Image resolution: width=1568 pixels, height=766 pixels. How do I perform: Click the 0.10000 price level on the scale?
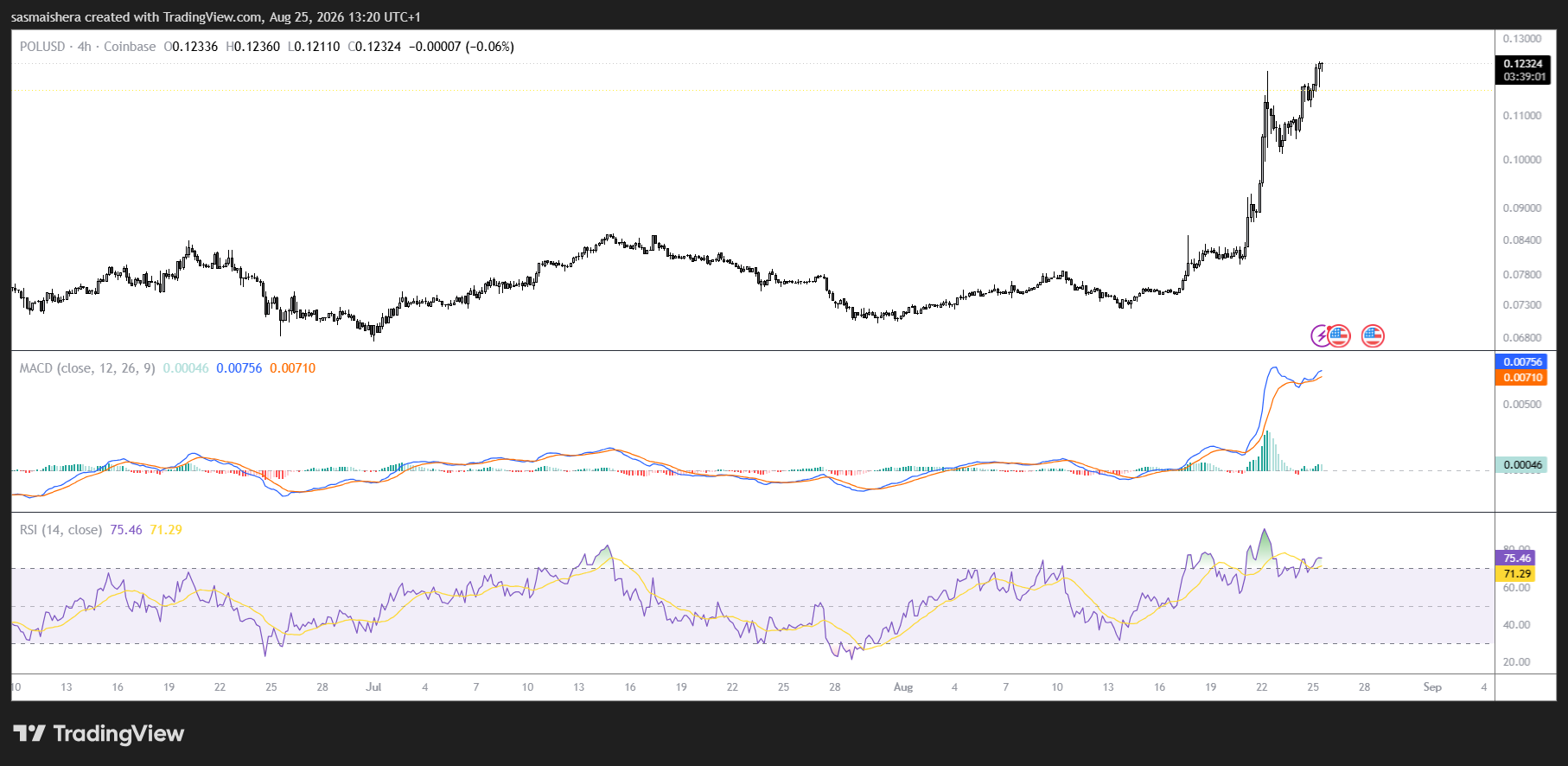click(x=1522, y=160)
